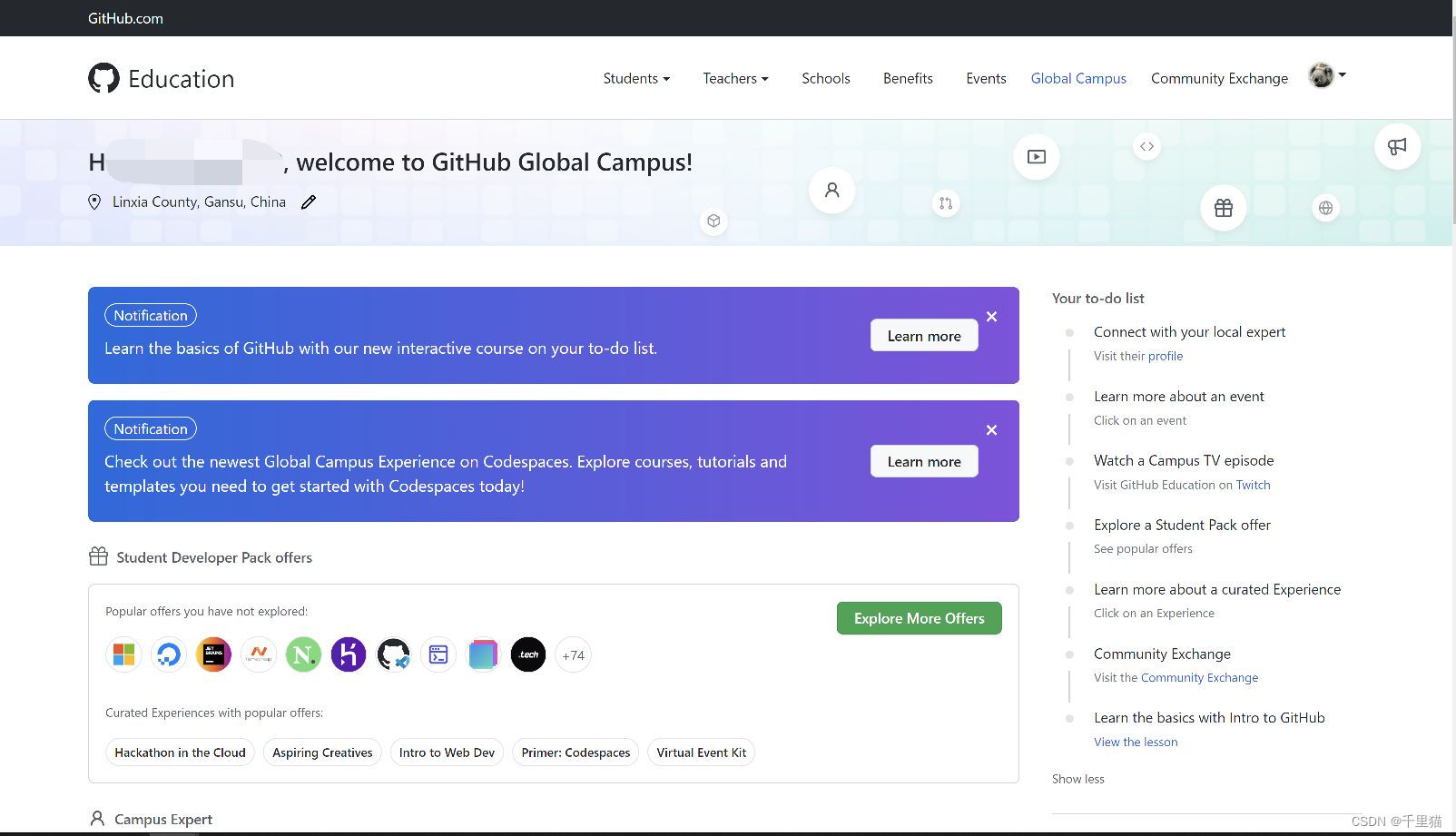Viewport: 1456px width, 836px height.
Task: Open the local expert profile link
Action: (x=1166, y=356)
